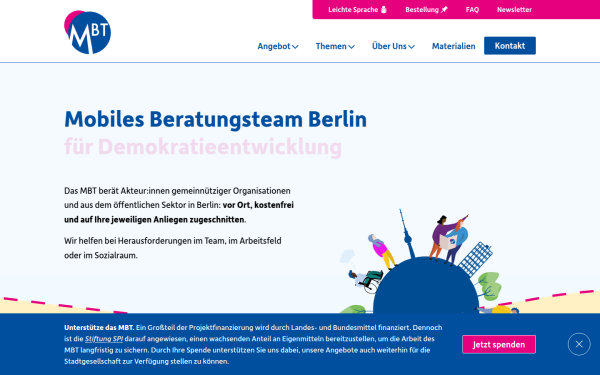600x375 pixels.
Task: Click the heading Mobiles Beratungsteam Berlin
Action: point(215,119)
